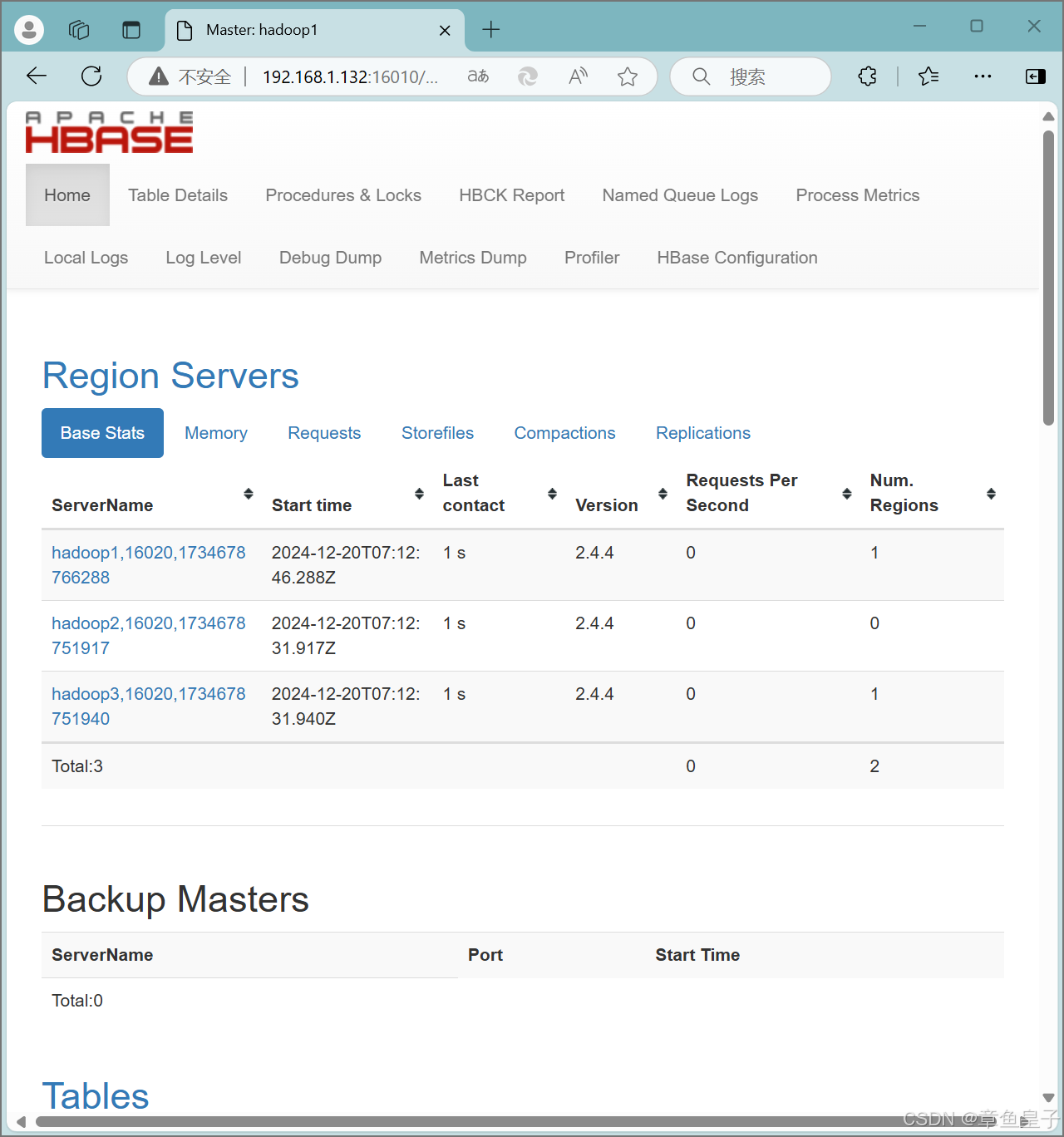The width and height of the screenshot is (1064, 1137).
Task: Open Table Details page
Action: [178, 195]
